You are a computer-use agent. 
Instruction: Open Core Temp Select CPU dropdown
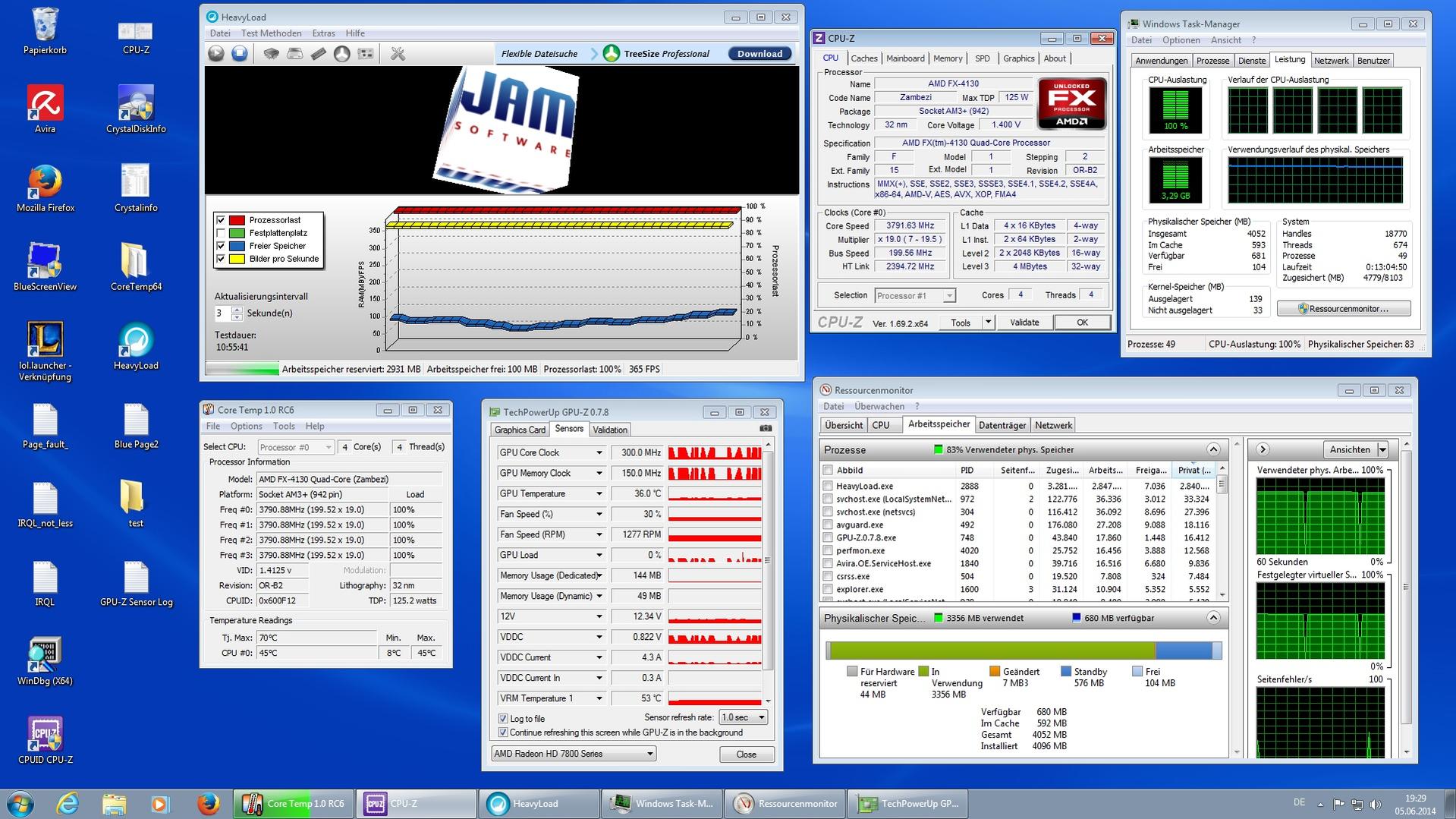(x=296, y=447)
